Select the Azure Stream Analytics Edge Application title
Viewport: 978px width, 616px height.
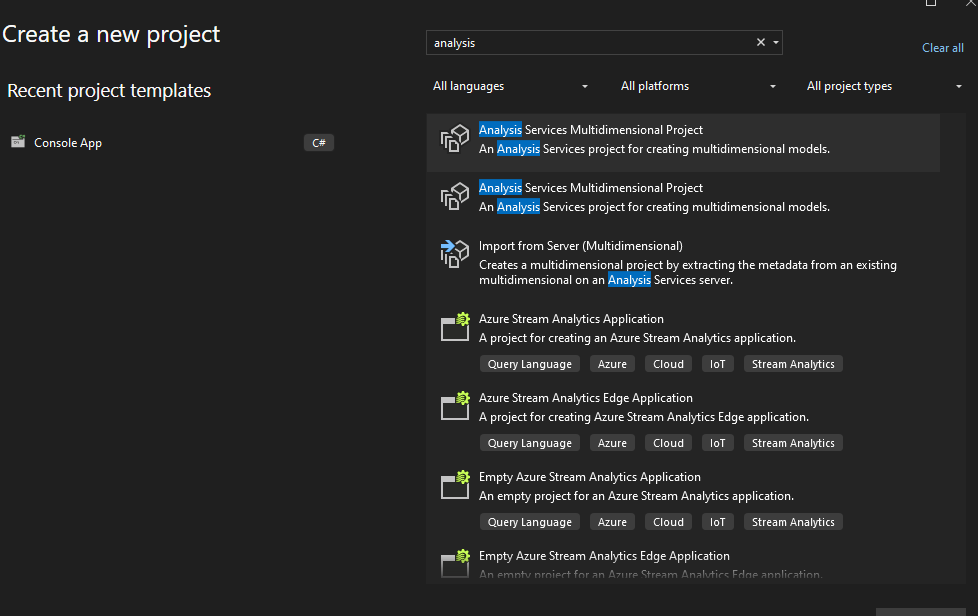[x=586, y=398]
